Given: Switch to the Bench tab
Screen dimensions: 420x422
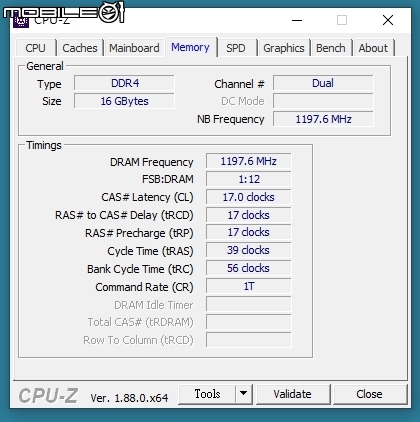Looking at the screenshot, I should coord(331,48).
